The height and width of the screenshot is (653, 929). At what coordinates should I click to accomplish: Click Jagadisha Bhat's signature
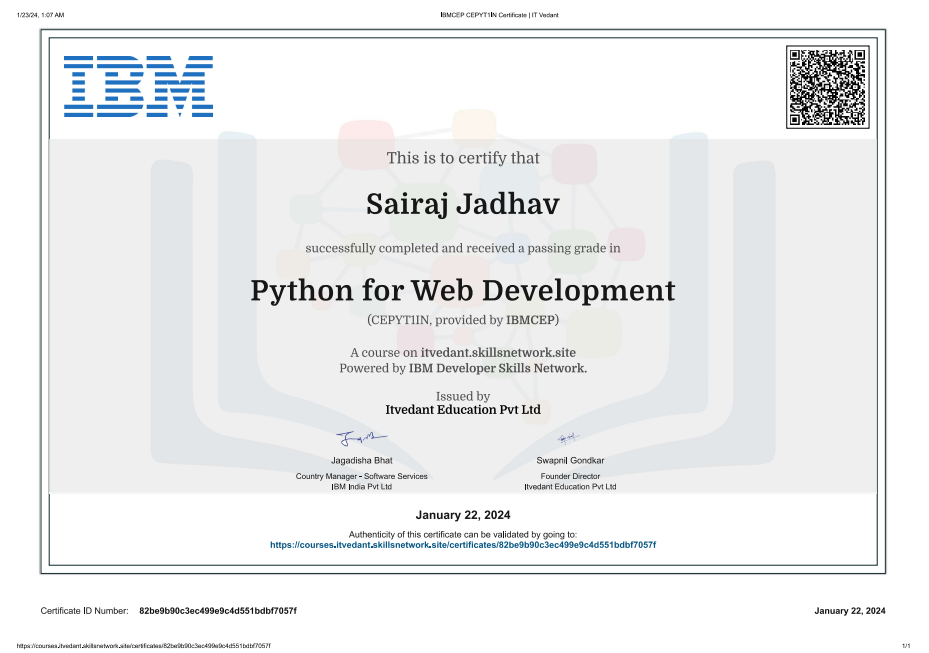click(x=361, y=438)
